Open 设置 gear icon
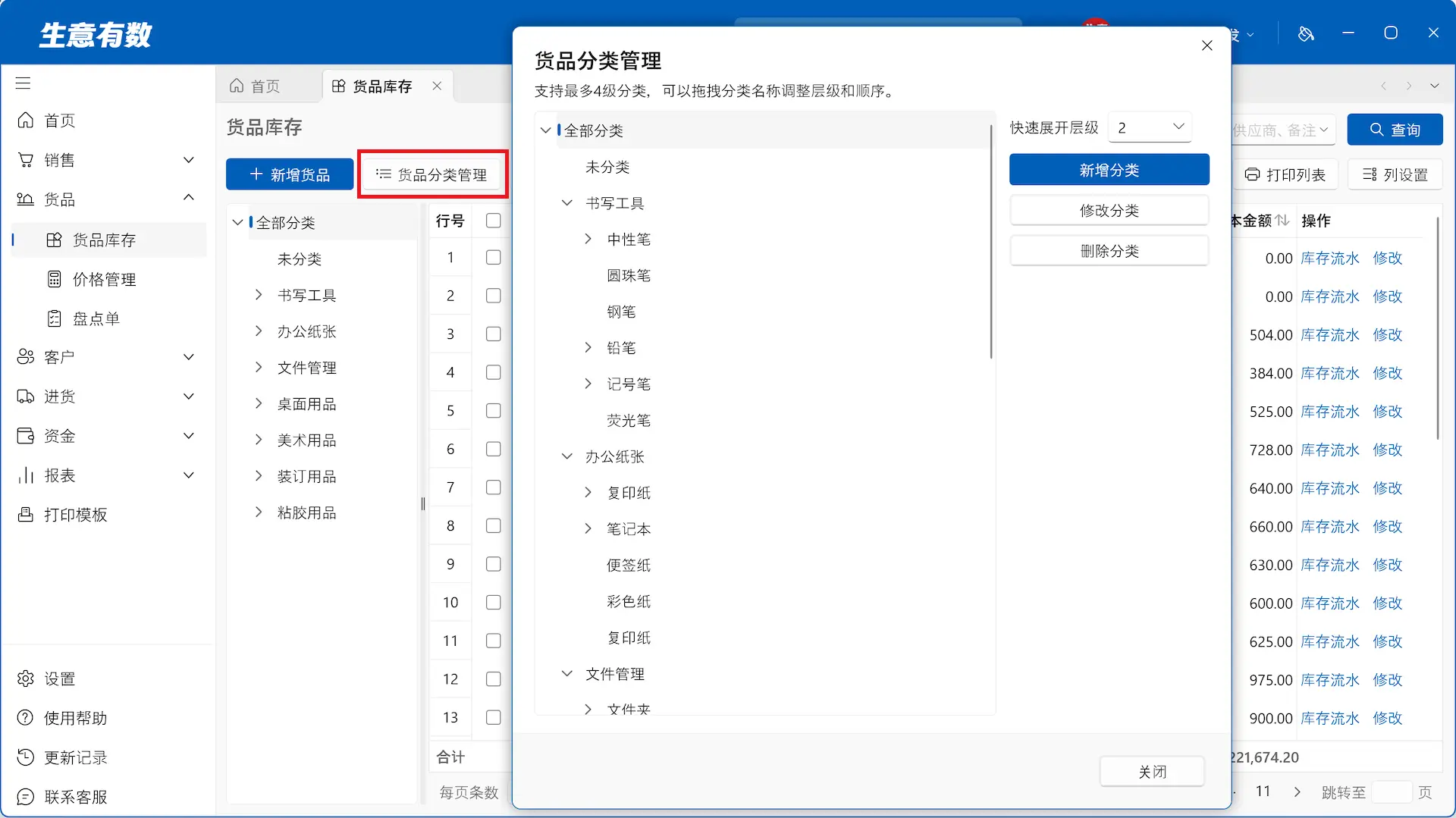This screenshot has height=818, width=1456. pos(26,679)
